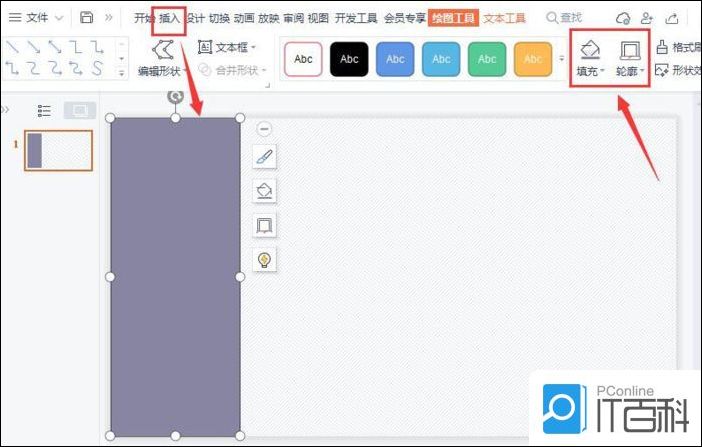
Task: Select the curved arrow connector shape
Action: point(55,68)
